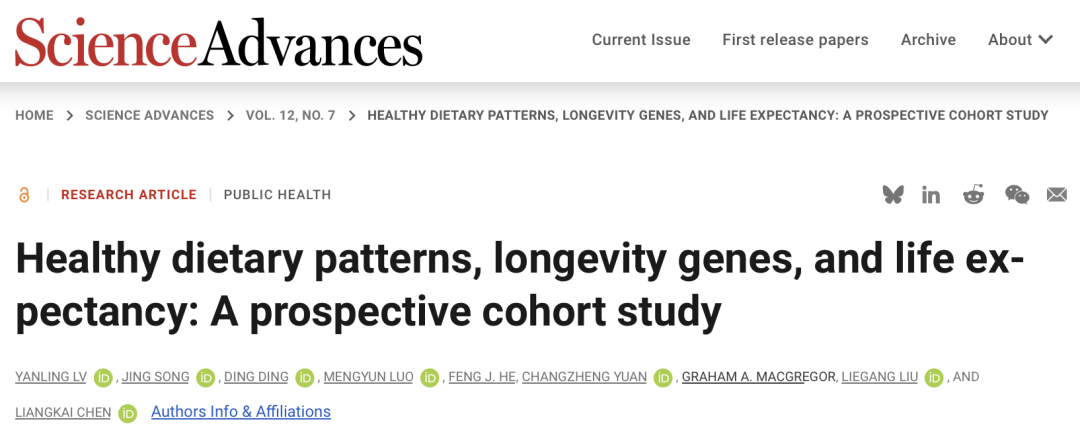Expand the About dropdown menu

1020,40
